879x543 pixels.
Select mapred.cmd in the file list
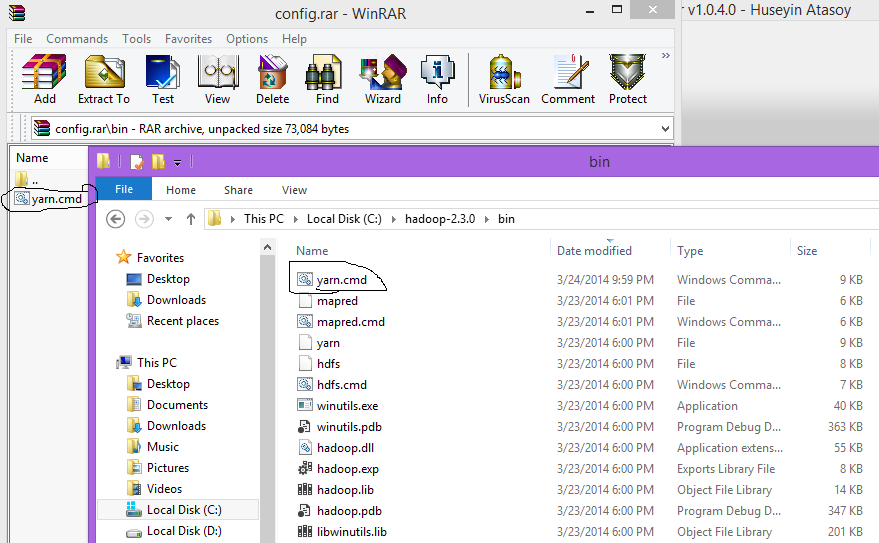(351, 322)
